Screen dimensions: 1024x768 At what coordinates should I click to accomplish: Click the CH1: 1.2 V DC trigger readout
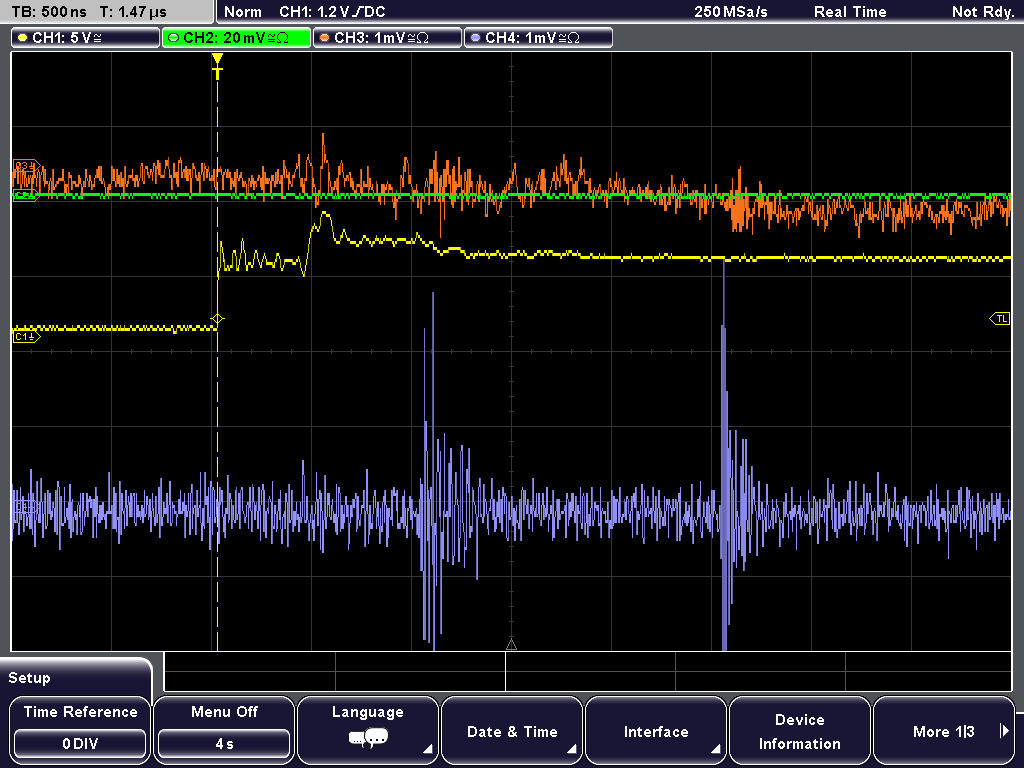332,12
